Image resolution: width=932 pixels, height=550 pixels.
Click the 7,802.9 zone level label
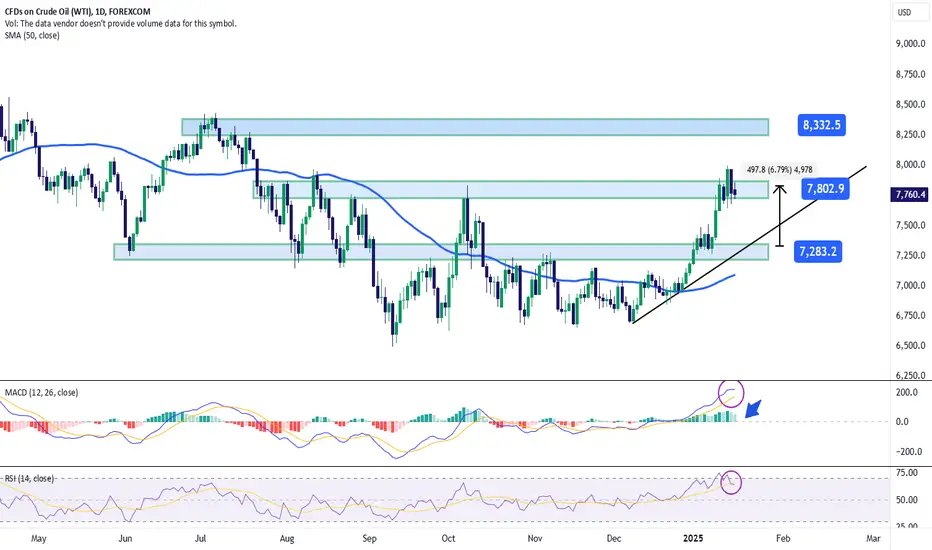click(825, 188)
